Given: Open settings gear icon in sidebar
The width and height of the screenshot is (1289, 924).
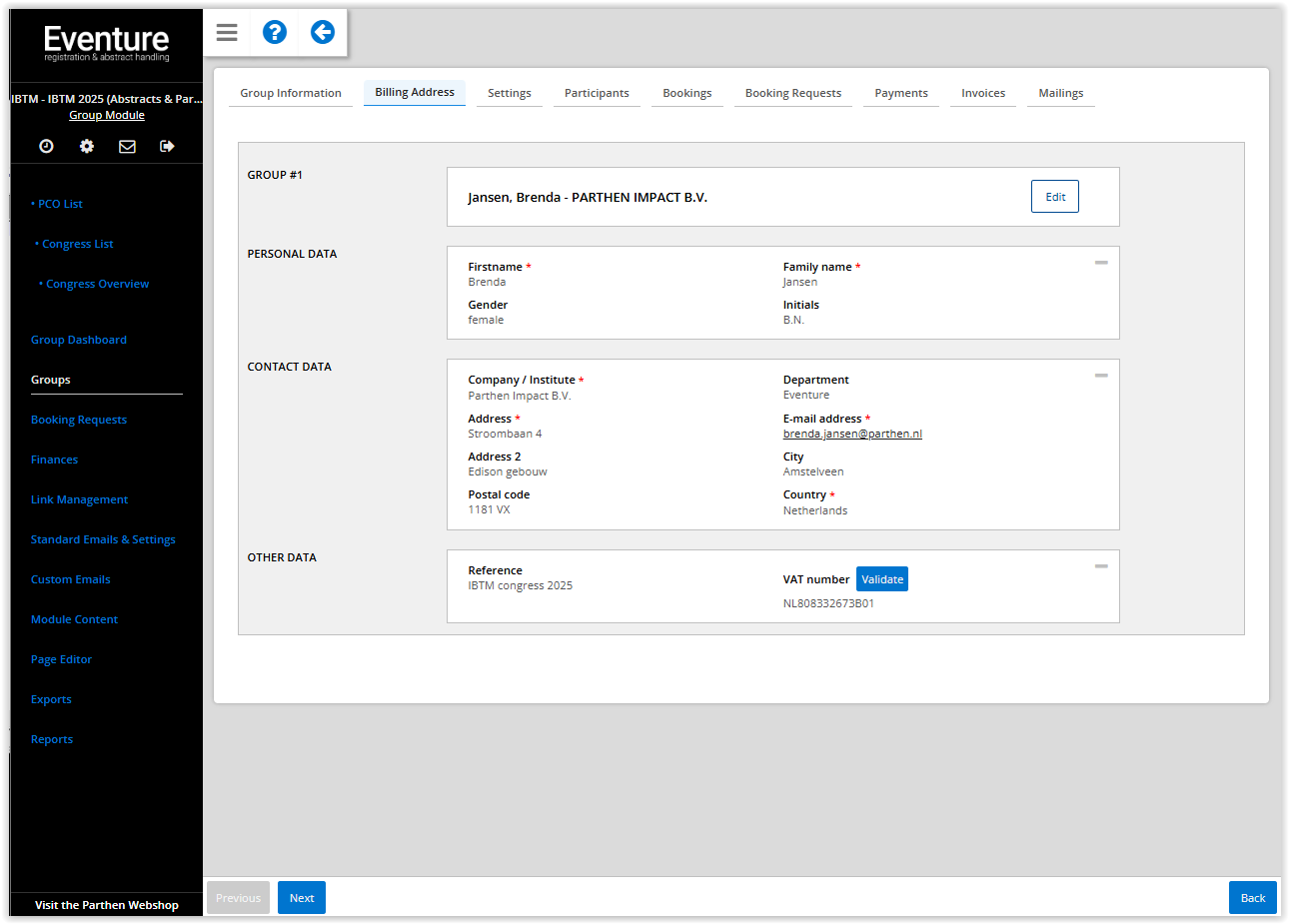Looking at the screenshot, I should [x=87, y=146].
